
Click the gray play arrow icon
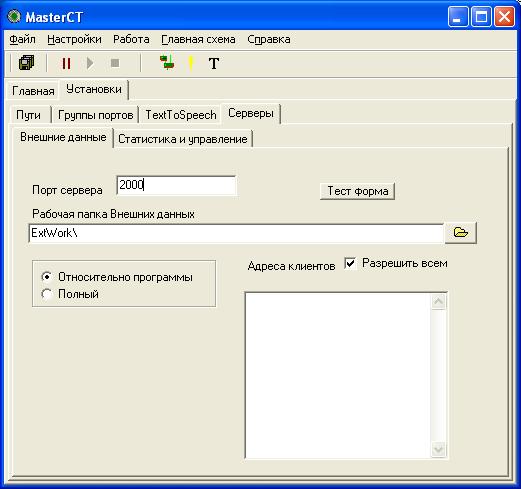point(90,63)
